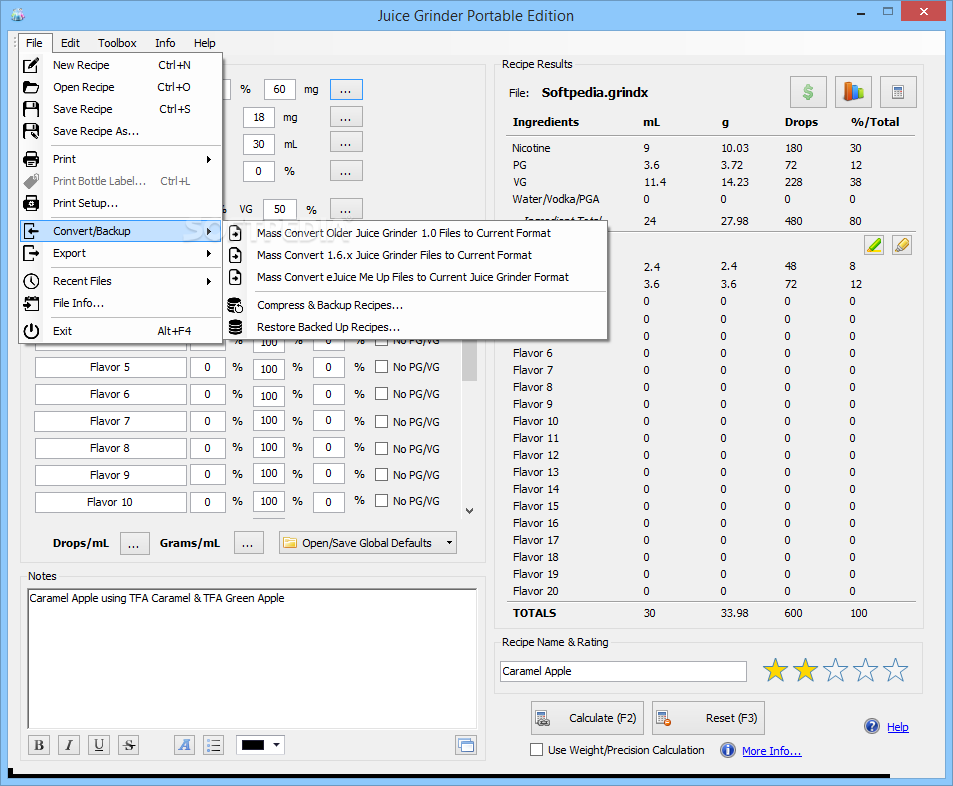Screen dimensions: 953x786
Task: Select Restore Backed Up Recipes
Action: (x=416, y=327)
